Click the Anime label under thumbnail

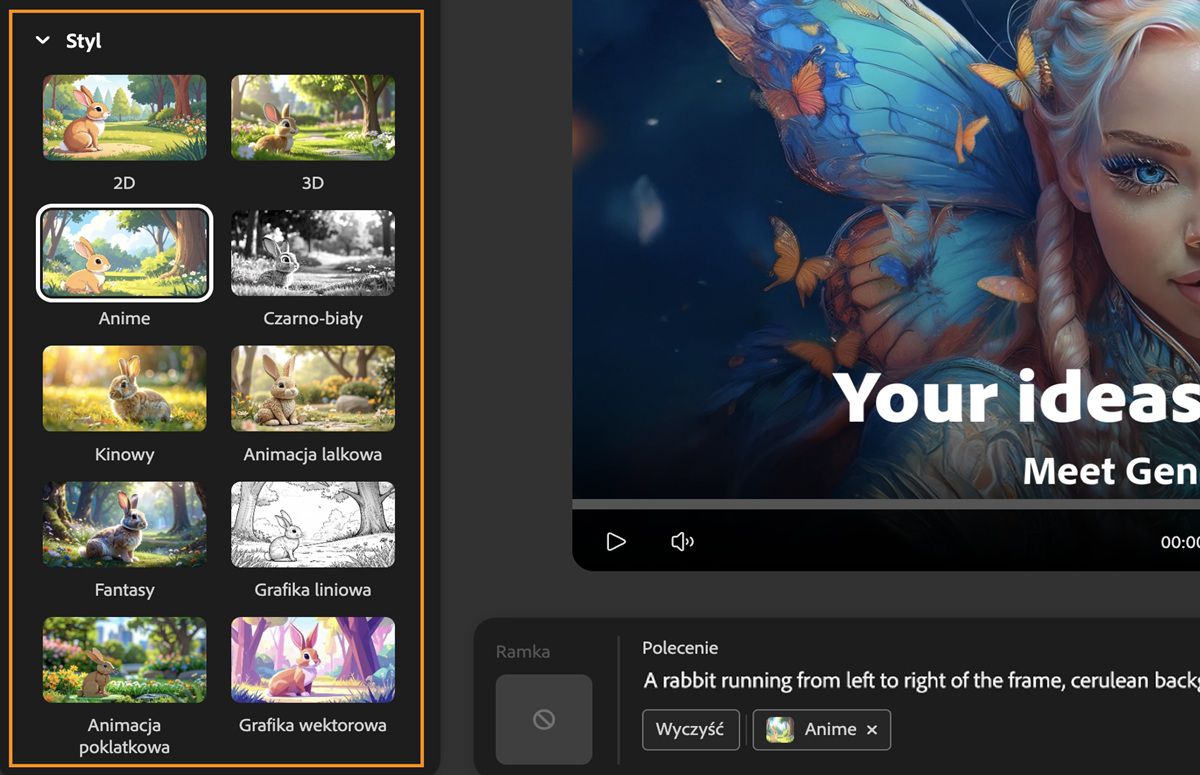tap(124, 318)
